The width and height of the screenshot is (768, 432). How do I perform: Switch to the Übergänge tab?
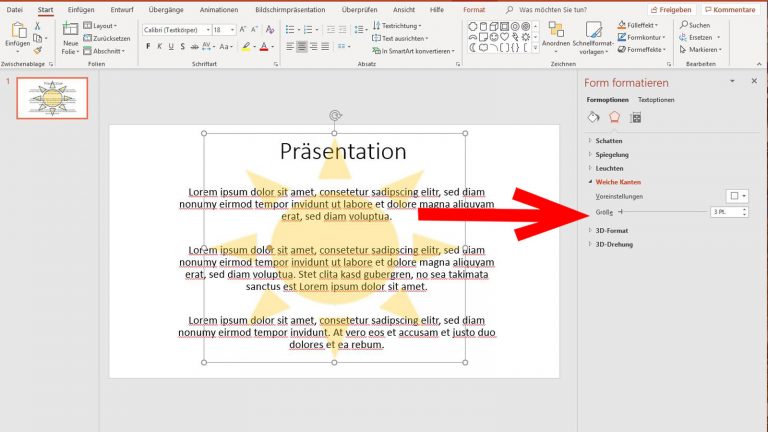(166, 10)
